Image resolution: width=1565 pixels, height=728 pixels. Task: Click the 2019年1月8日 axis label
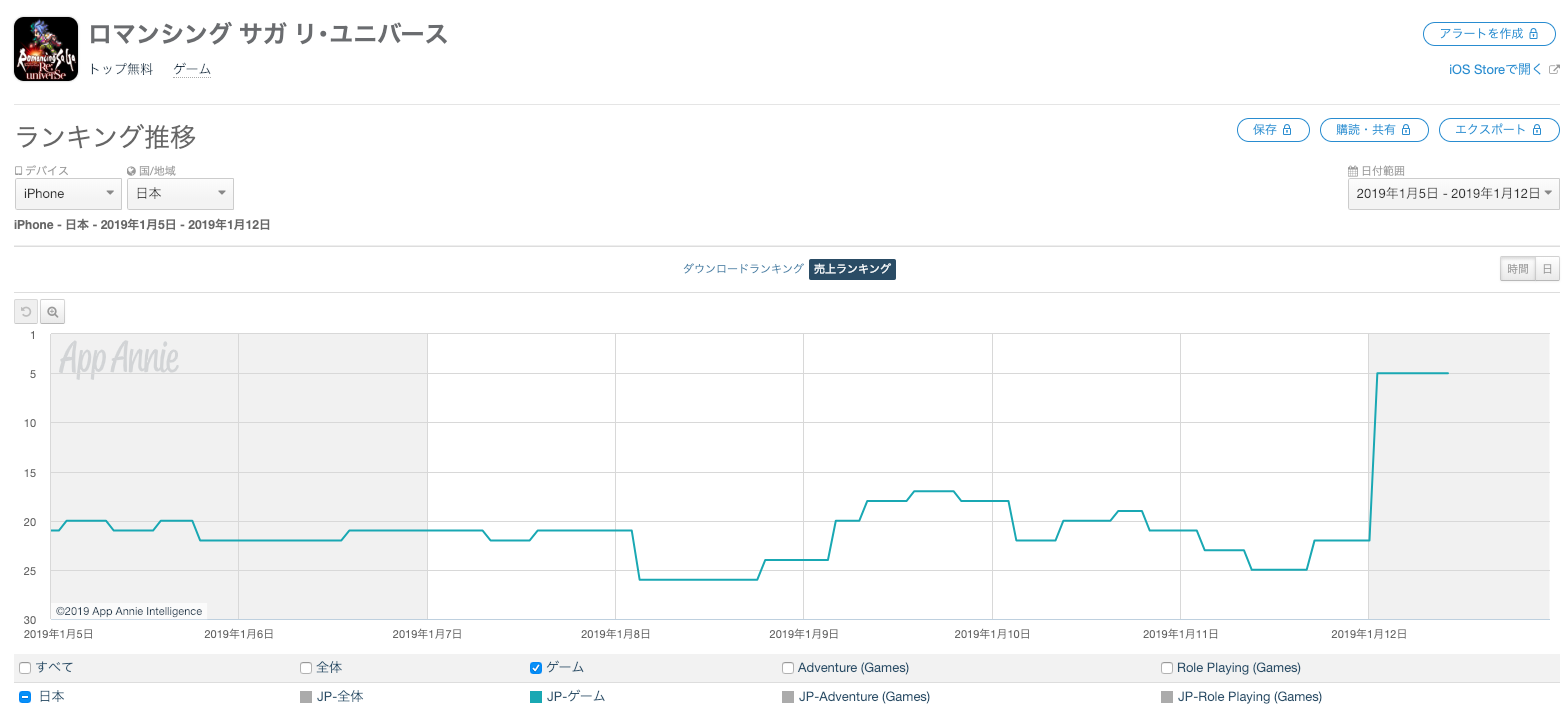point(615,634)
